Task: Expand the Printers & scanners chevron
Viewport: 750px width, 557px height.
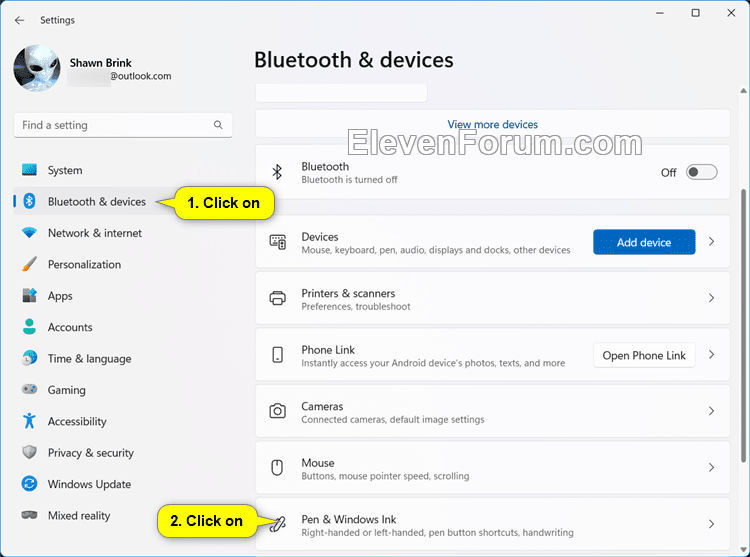Action: (x=711, y=298)
